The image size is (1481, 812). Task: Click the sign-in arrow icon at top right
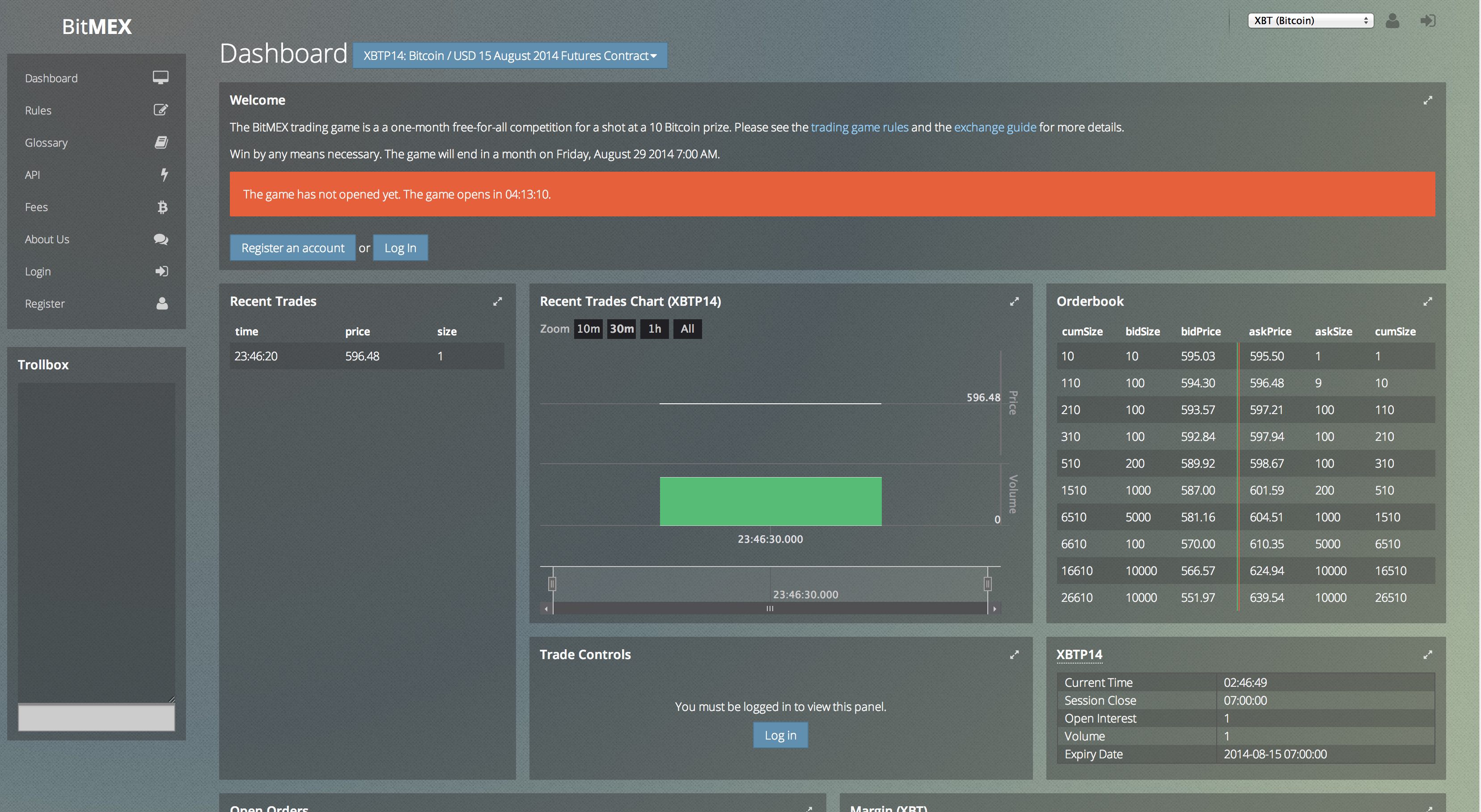pos(1427,21)
